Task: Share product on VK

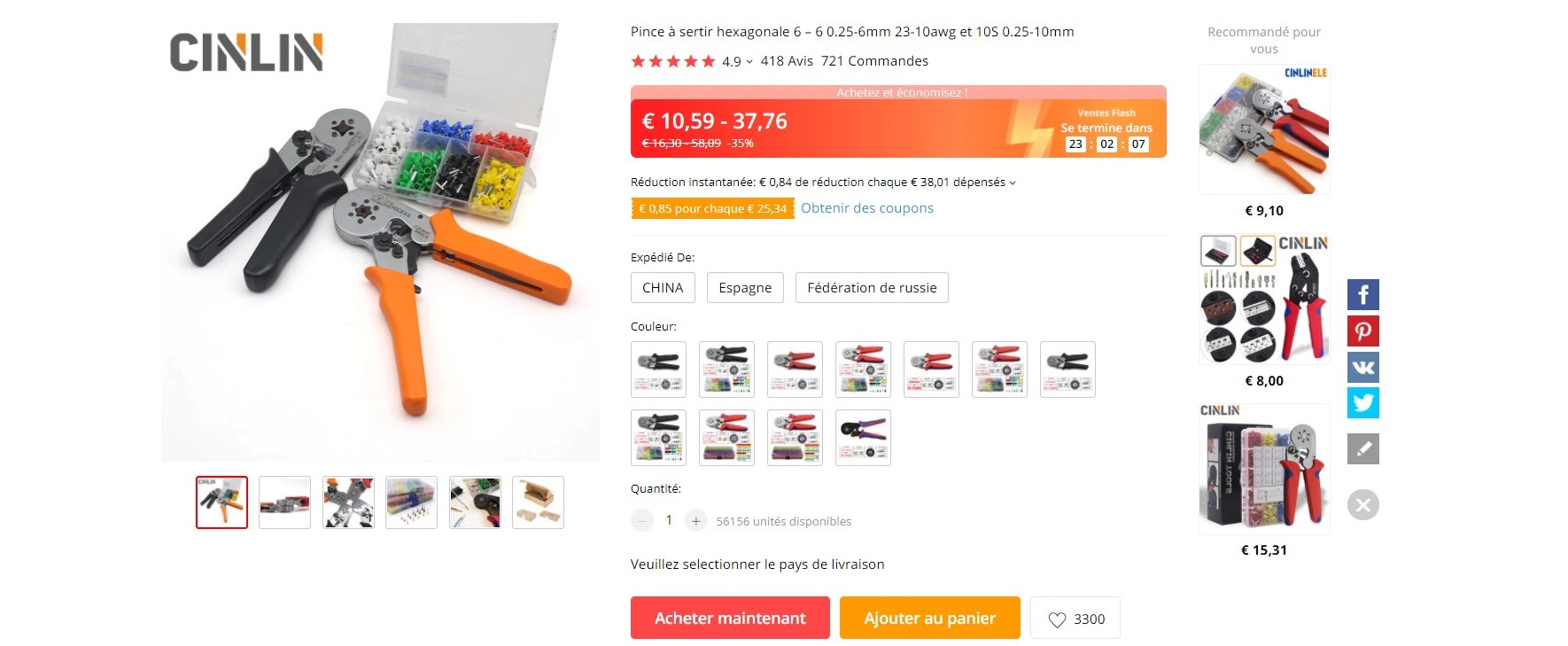Action: (1363, 367)
